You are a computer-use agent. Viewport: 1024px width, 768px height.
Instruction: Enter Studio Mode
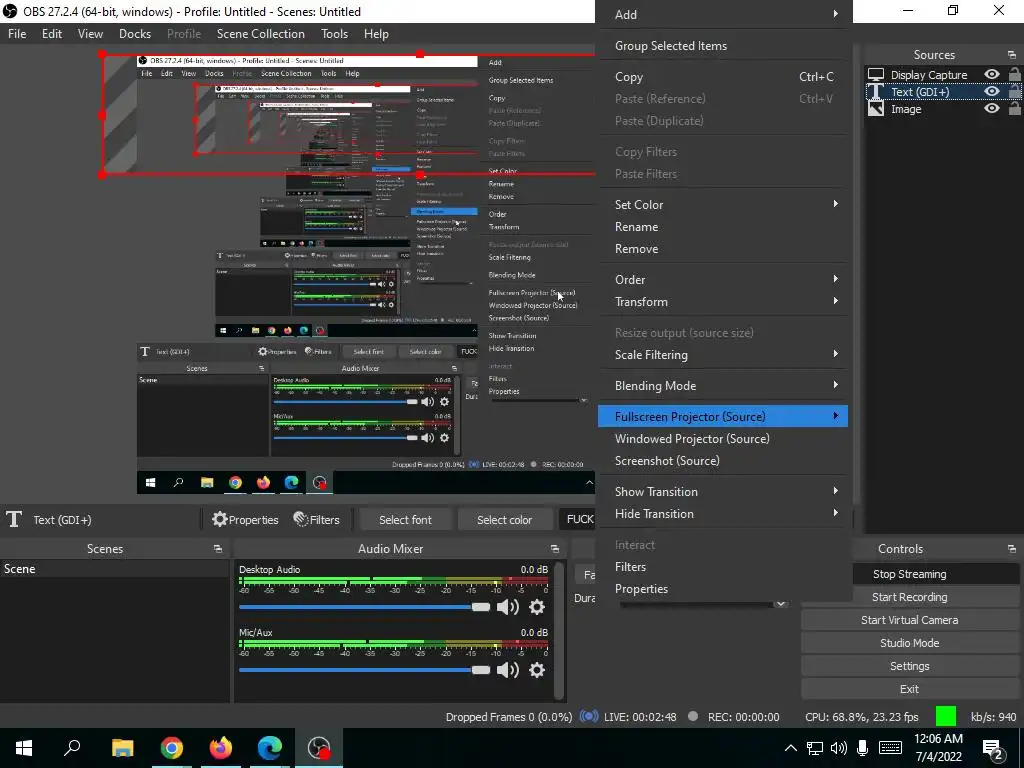(x=910, y=643)
